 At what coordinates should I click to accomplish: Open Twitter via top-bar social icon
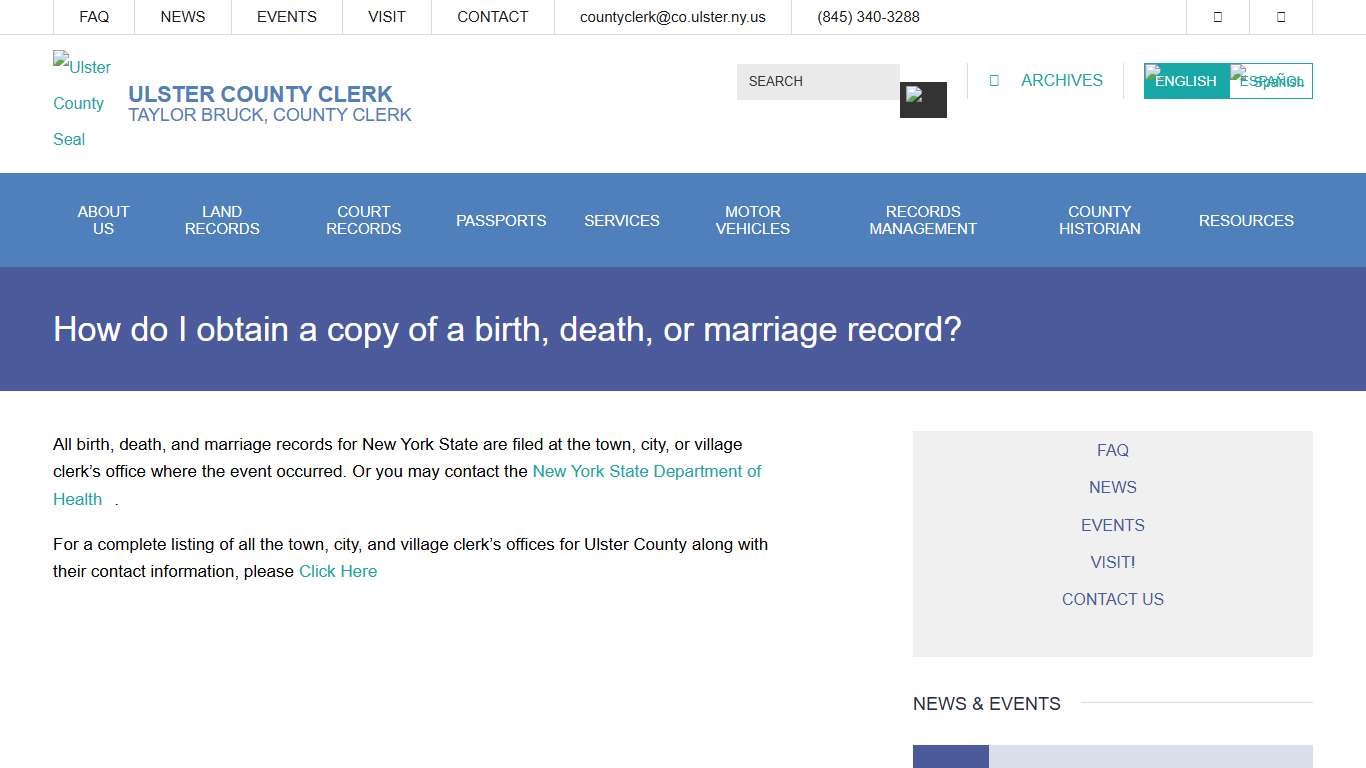tap(1281, 16)
